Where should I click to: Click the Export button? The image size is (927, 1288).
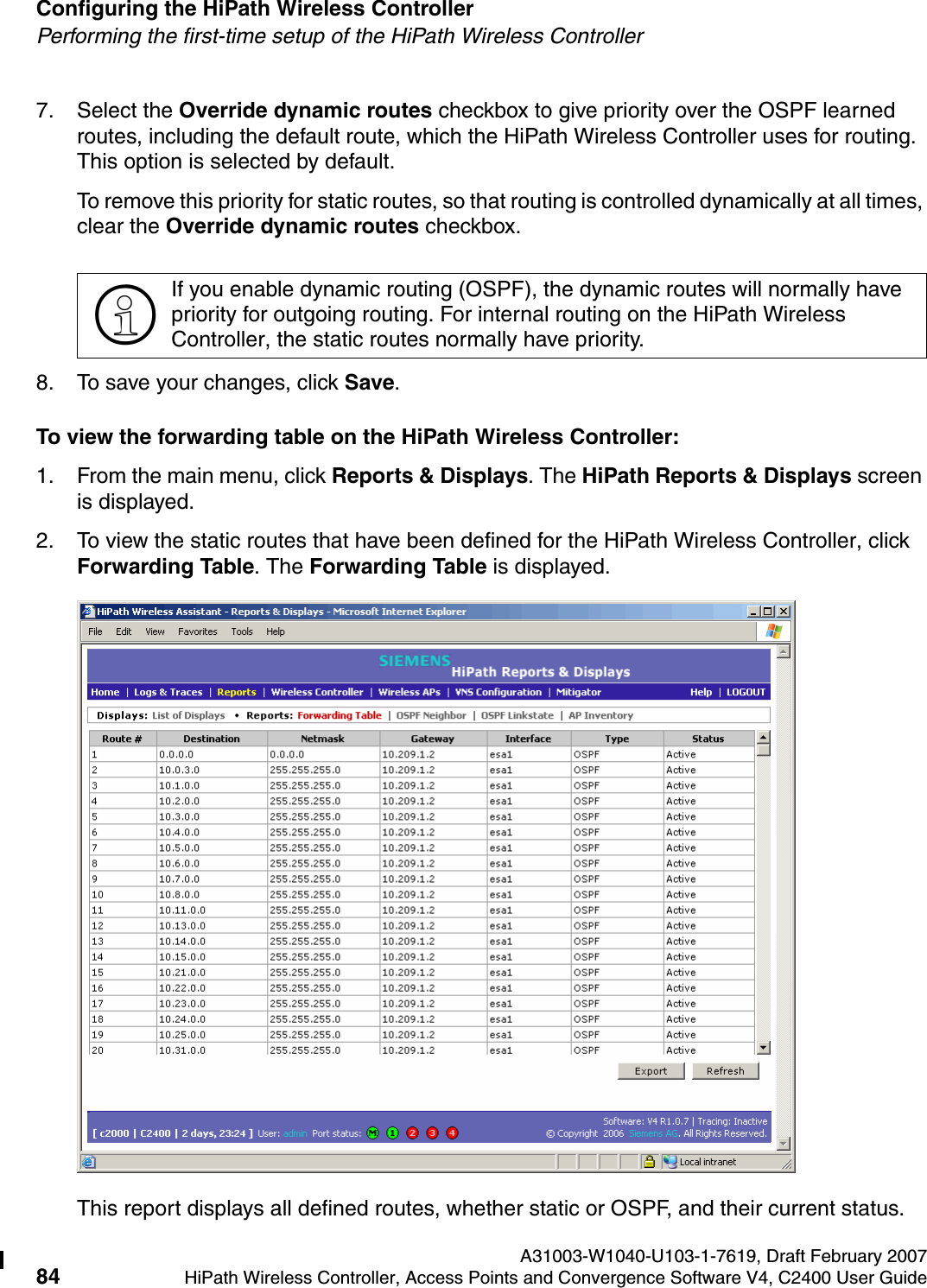[x=650, y=1070]
